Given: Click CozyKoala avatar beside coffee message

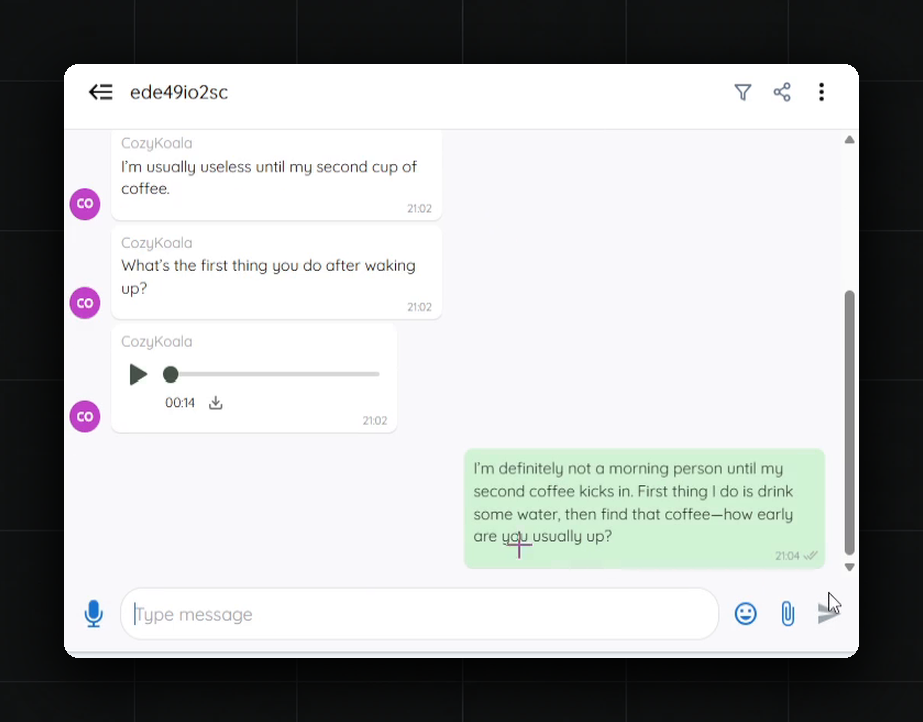Looking at the screenshot, I should point(85,204).
